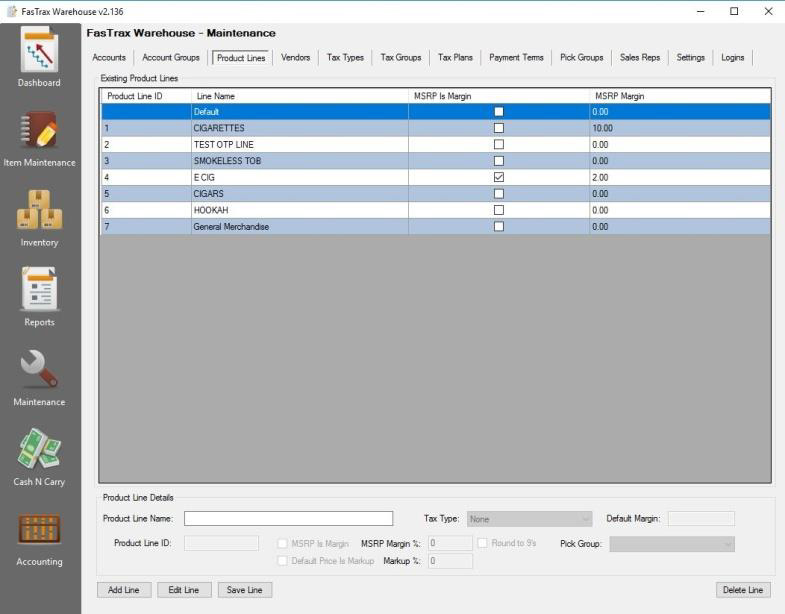
Task: Open the Inventory boxes icon
Action: point(39,210)
